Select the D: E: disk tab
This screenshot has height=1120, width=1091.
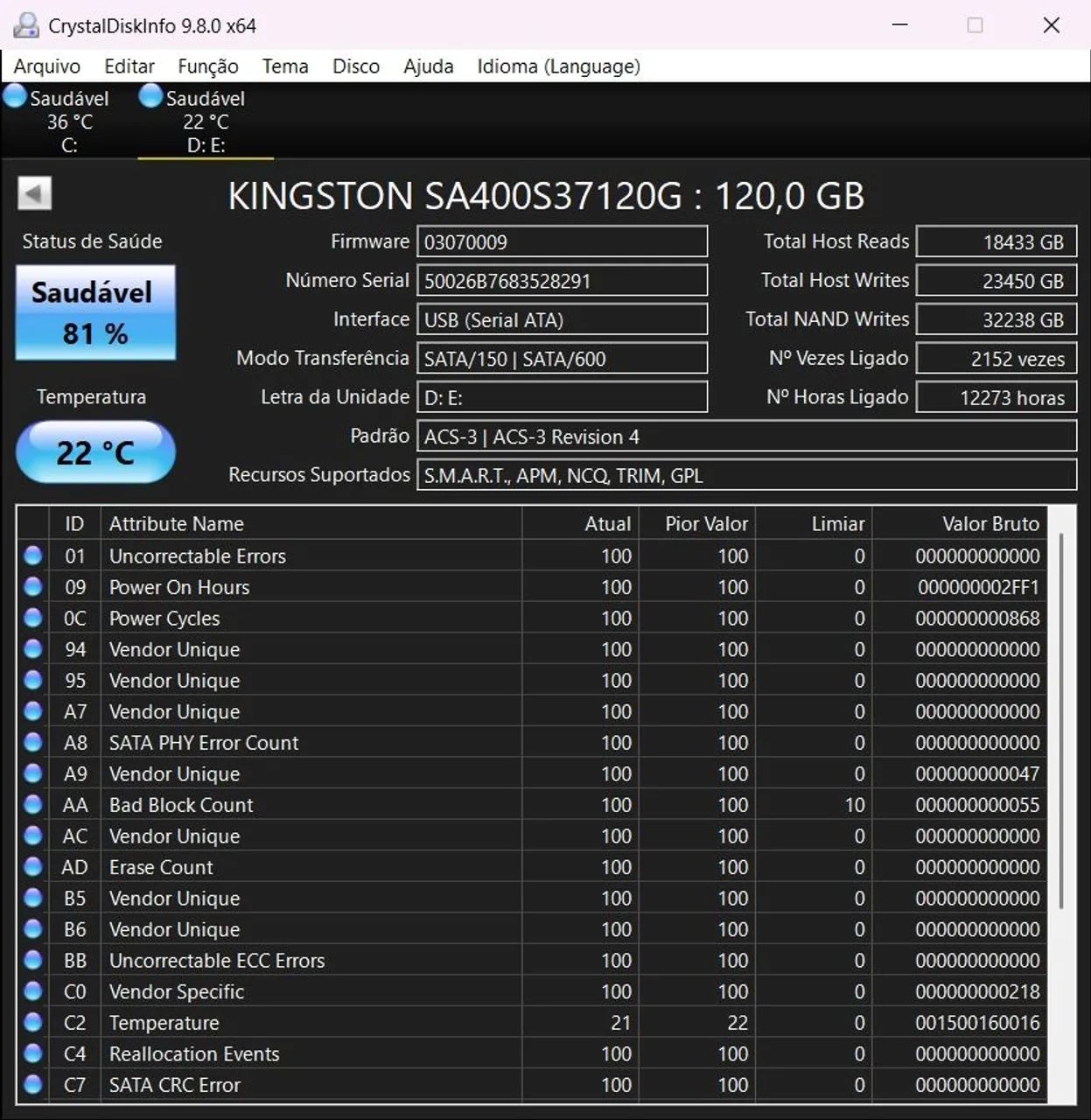pyautogui.click(x=206, y=121)
